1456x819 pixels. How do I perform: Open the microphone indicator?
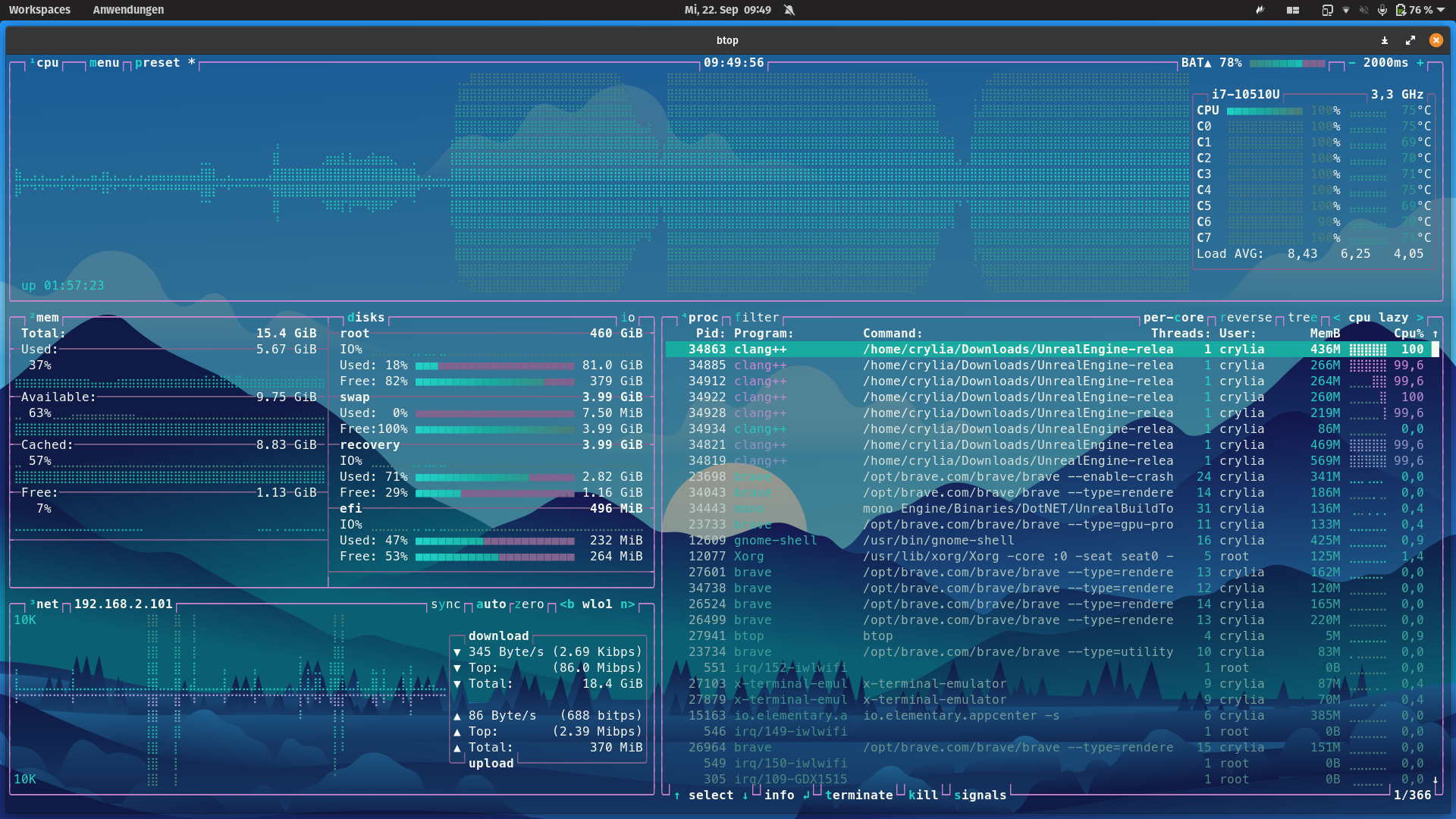pyautogui.click(x=1382, y=10)
